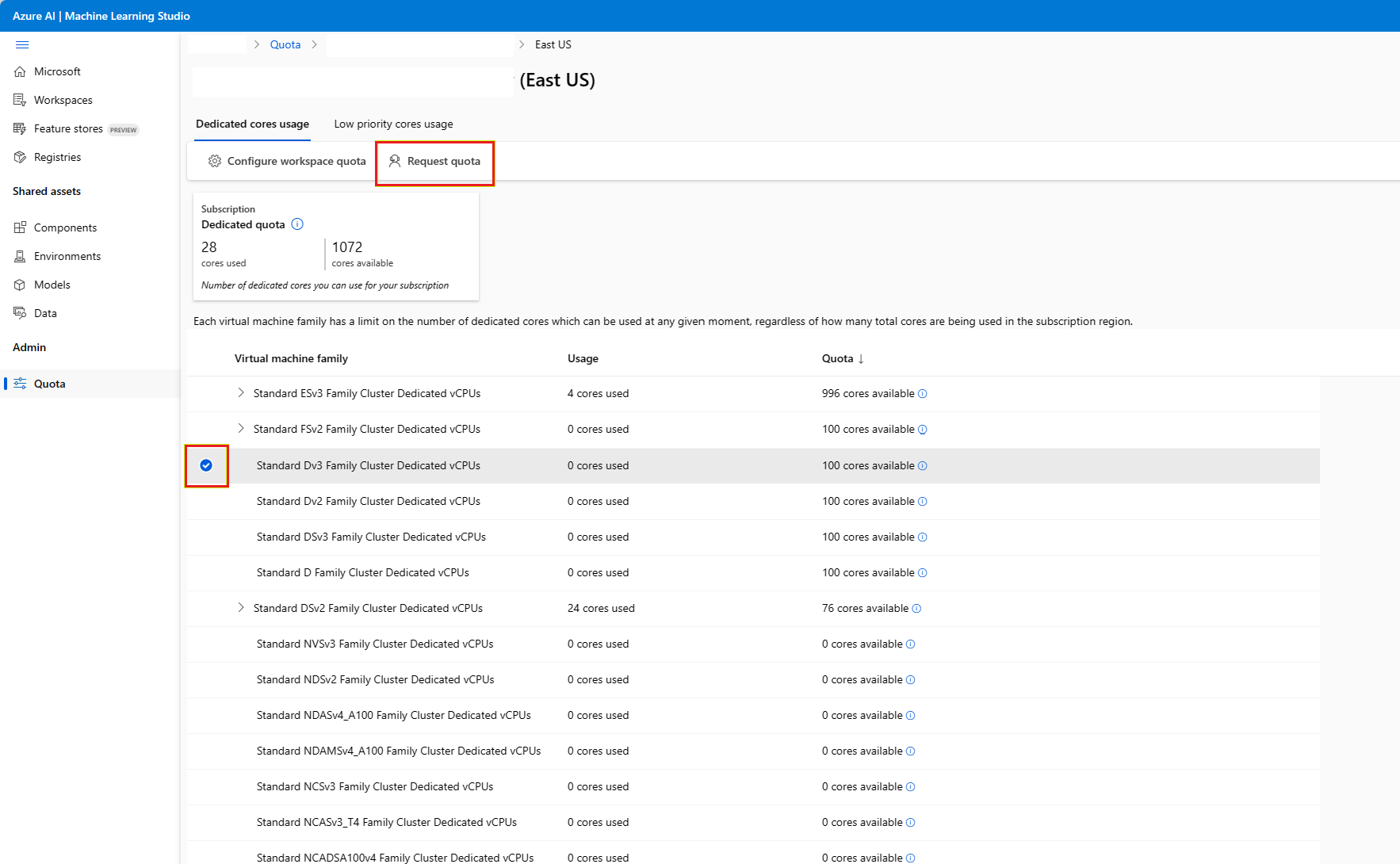
Task: Expand the Standard FSv2 Family row
Action: (241, 428)
